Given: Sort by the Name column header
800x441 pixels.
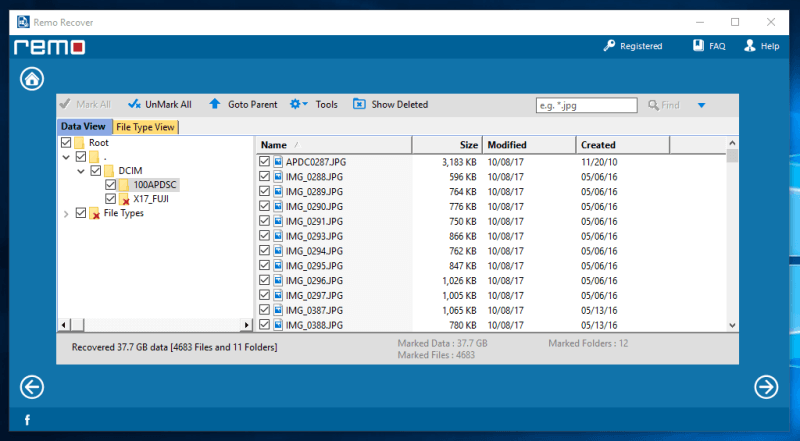Looking at the screenshot, I should [x=333, y=145].
